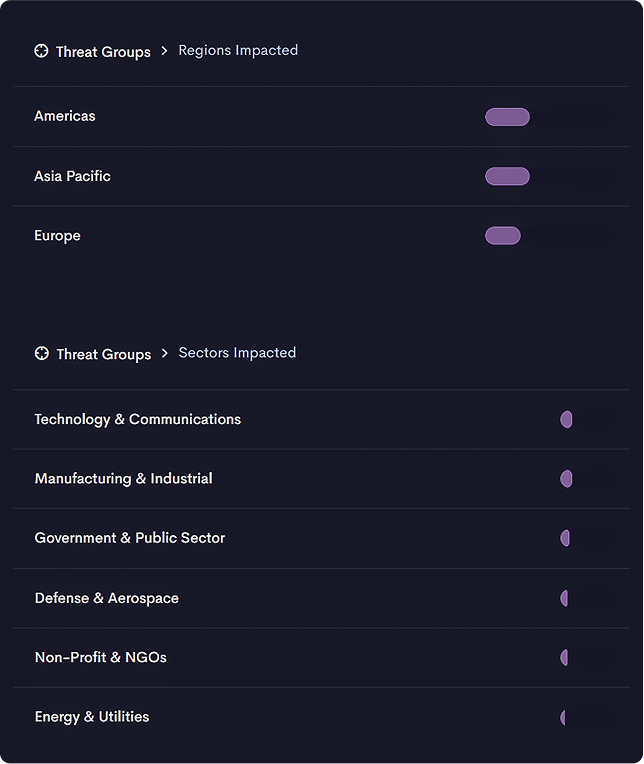Click the Asia Pacific purple bar indicator
Image resolution: width=644 pixels, height=764 pixels.
(507, 176)
